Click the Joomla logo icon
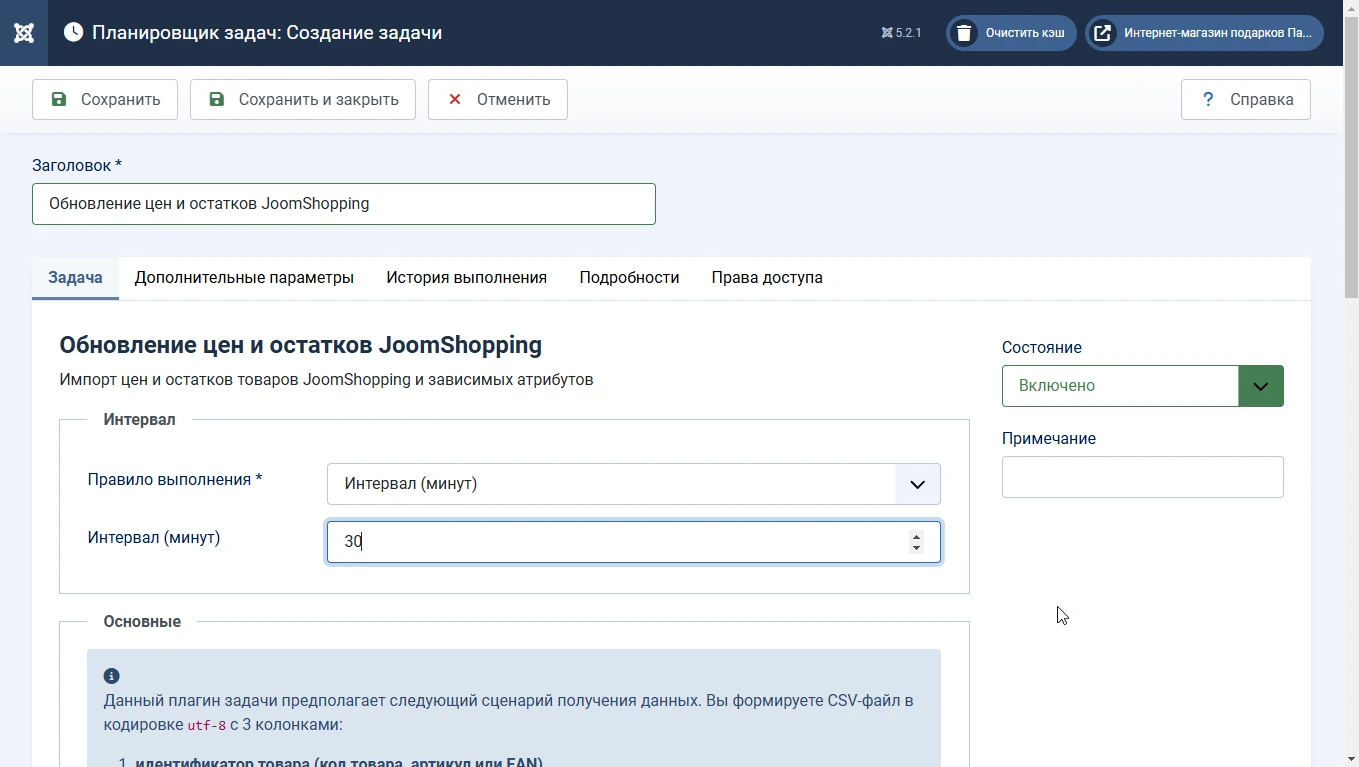 pos(24,33)
